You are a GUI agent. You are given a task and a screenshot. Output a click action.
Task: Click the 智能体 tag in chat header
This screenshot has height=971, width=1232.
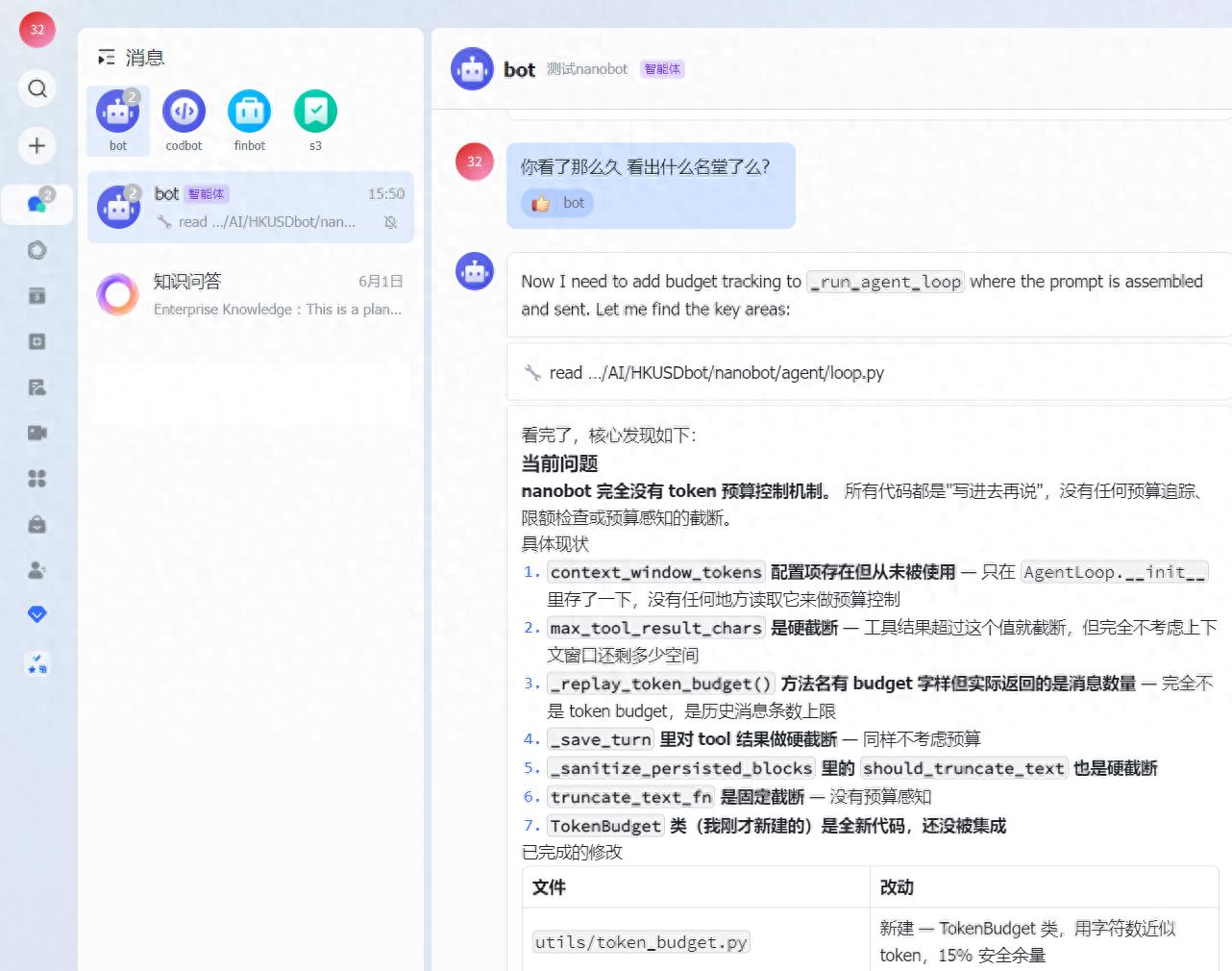click(x=662, y=69)
